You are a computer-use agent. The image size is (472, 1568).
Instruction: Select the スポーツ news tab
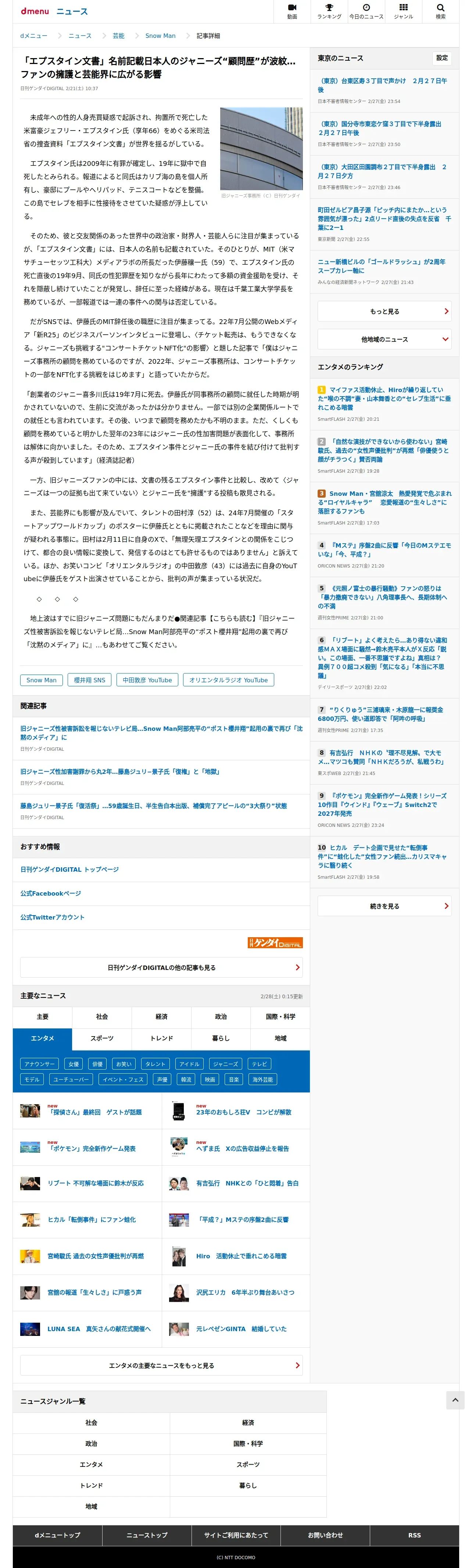click(x=102, y=1038)
